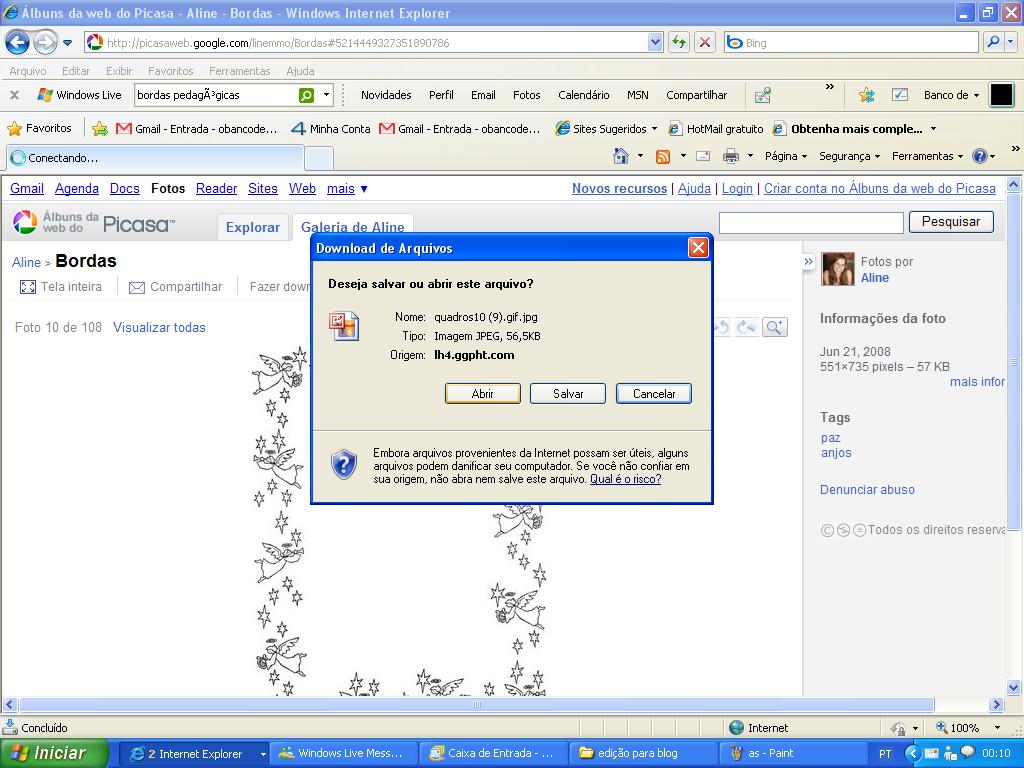Open Minha Conta favorite link
This screenshot has height=768, width=1024.
(x=331, y=129)
